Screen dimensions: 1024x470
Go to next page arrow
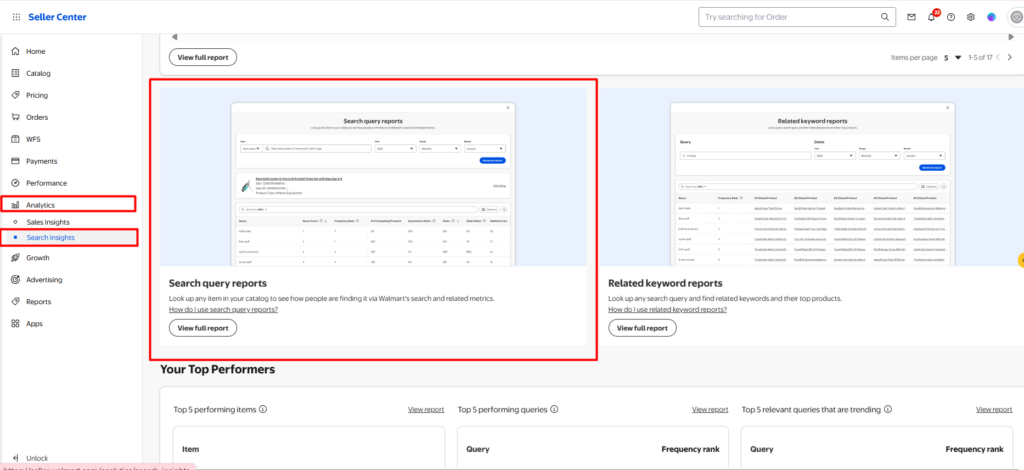click(1010, 57)
